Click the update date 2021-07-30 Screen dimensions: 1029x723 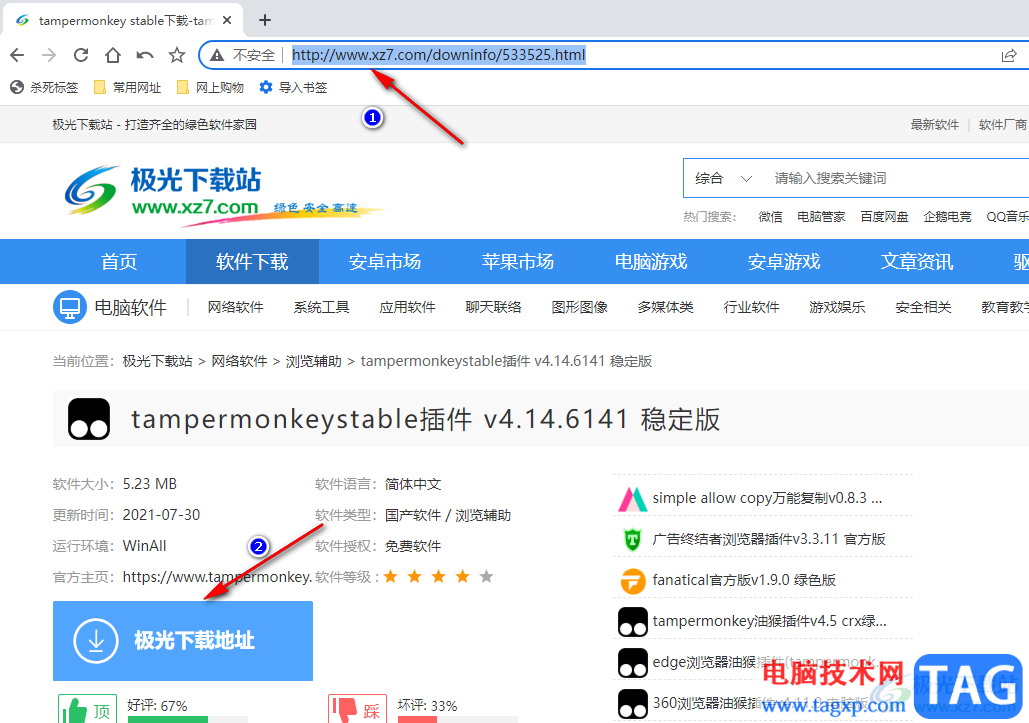161,515
